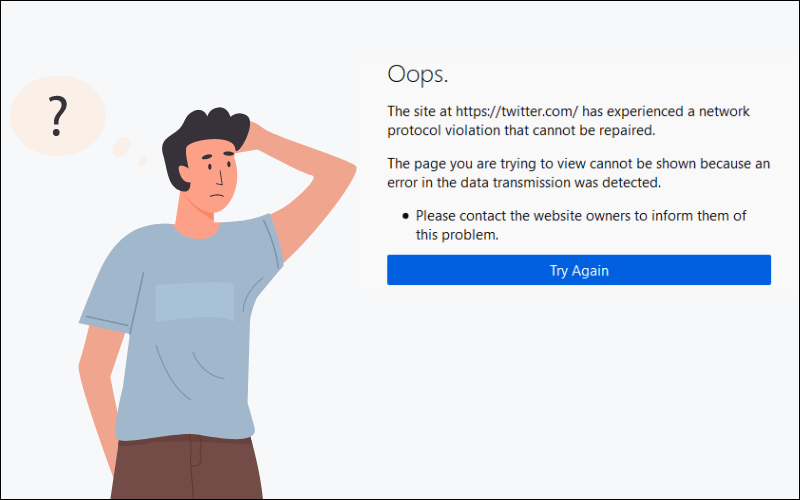800x500 pixels.
Task: Click the hand scratching the man's head
Action: click(254, 135)
